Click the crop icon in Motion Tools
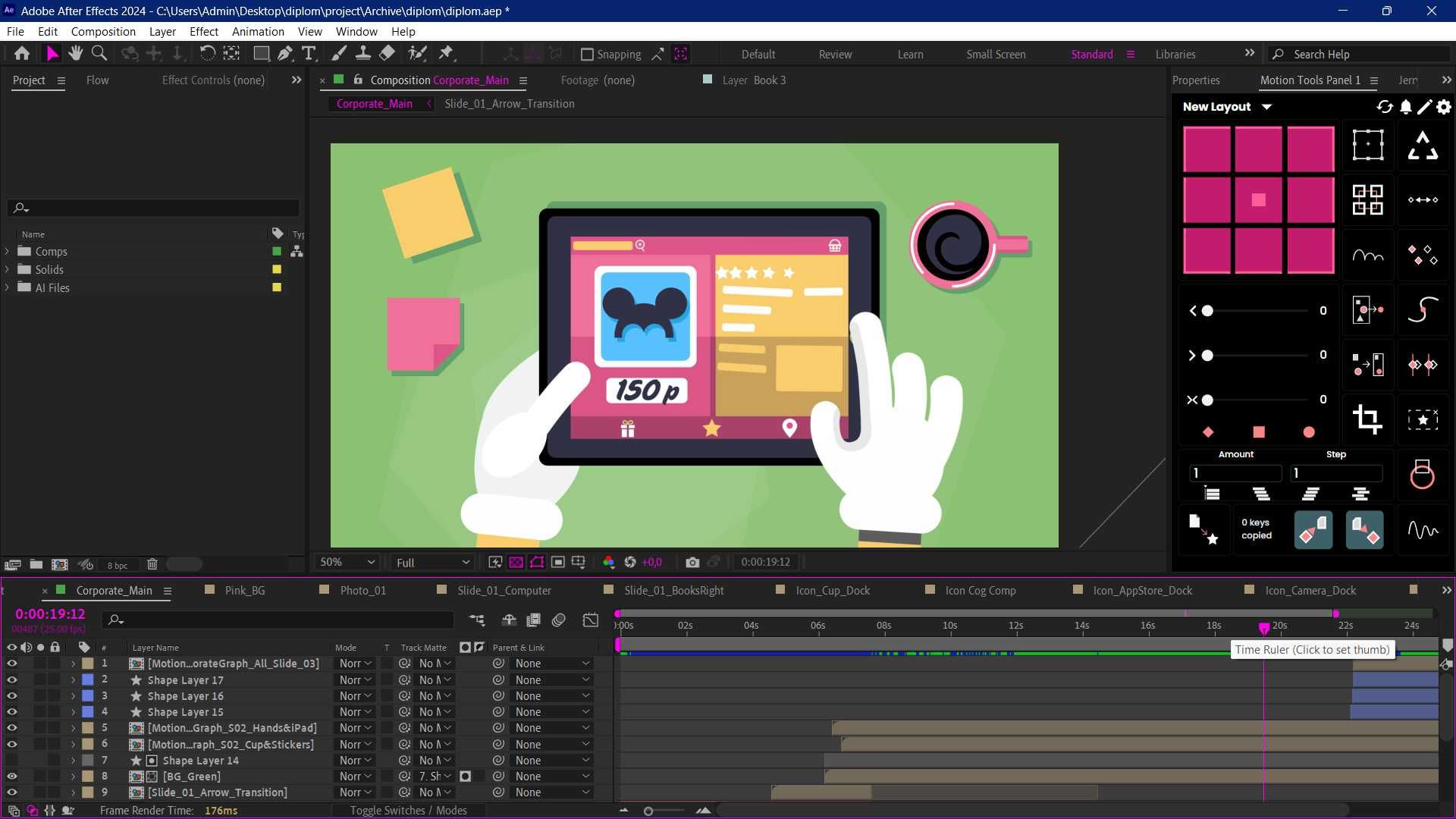The height and width of the screenshot is (819, 1456). tap(1368, 419)
